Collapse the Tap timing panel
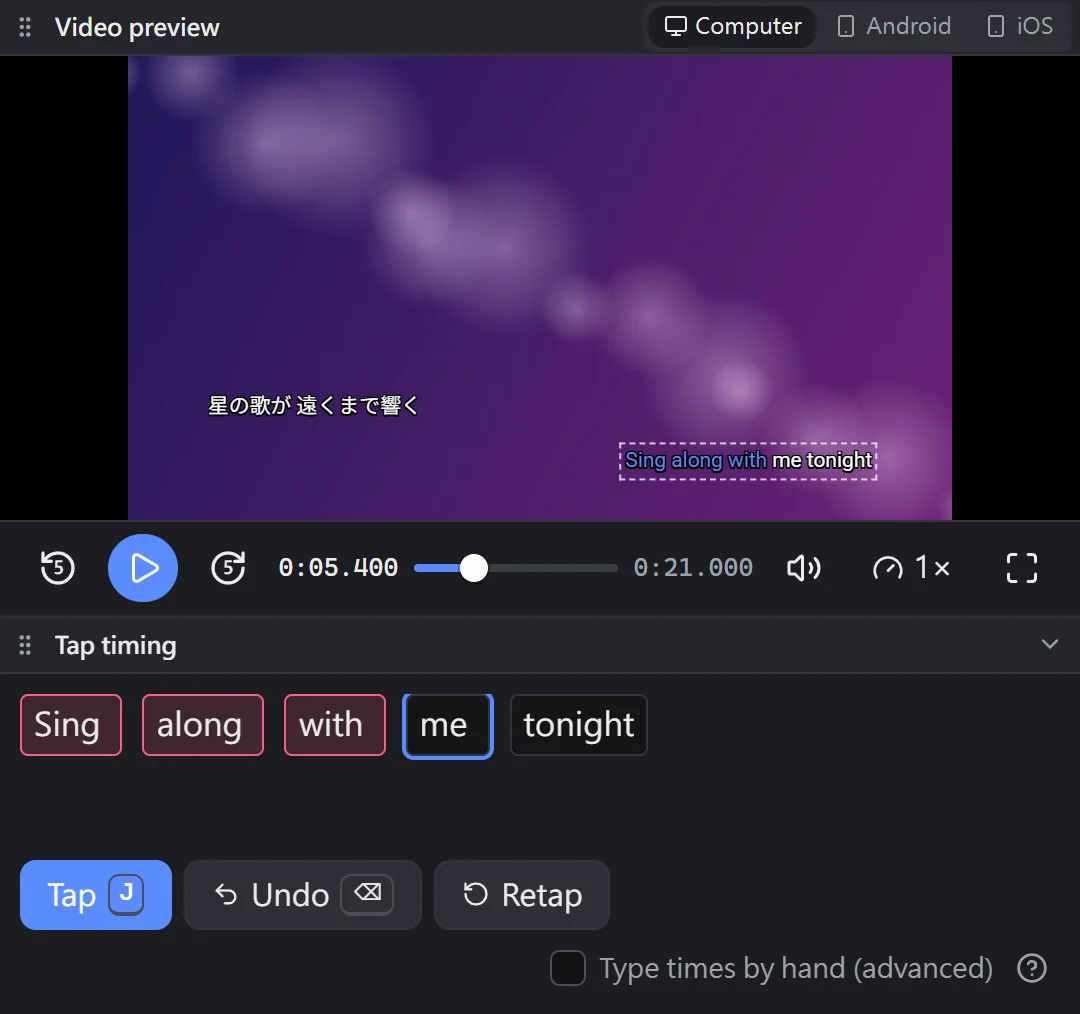The height and width of the screenshot is (1014, 1080). point(1049,644)
